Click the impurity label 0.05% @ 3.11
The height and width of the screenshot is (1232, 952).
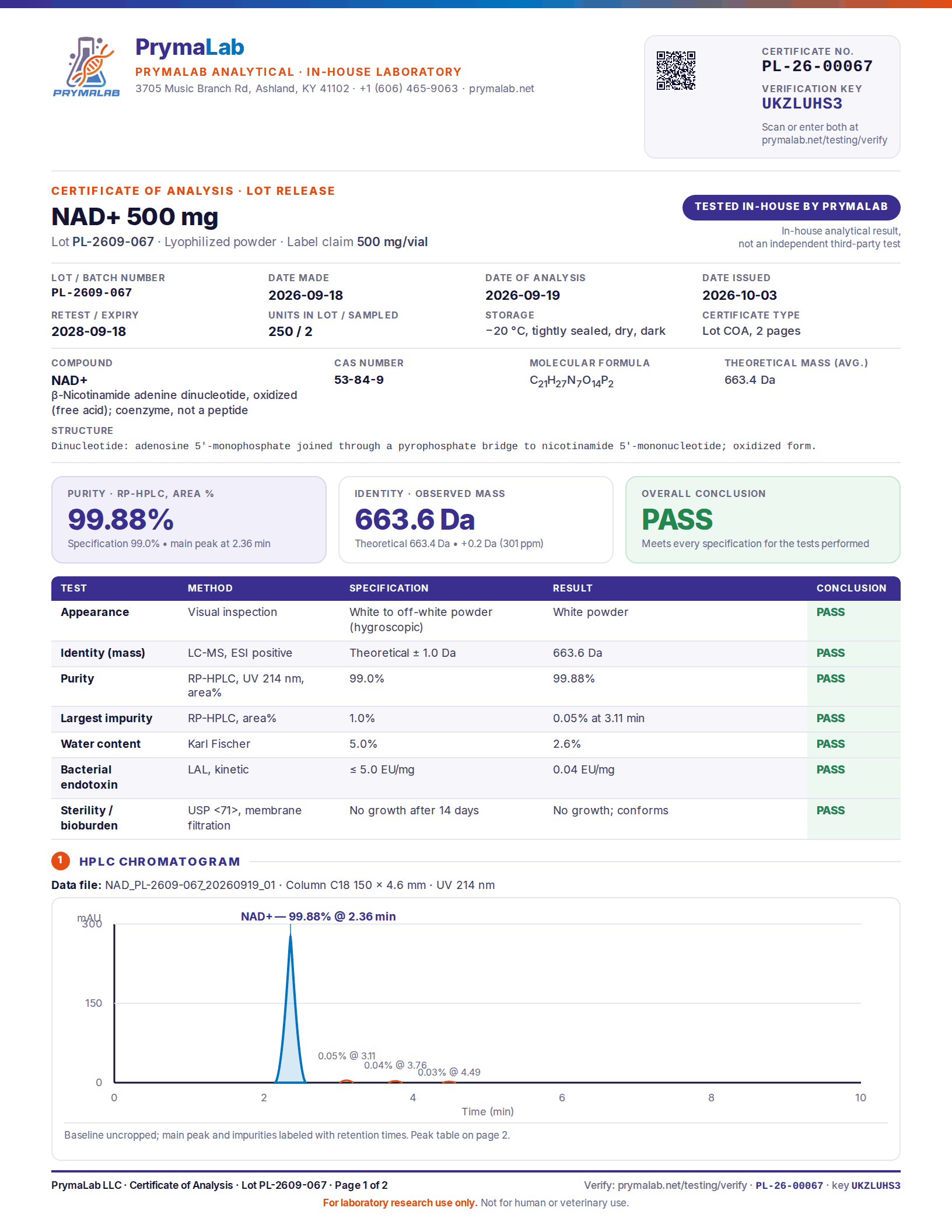tap(346, 1056)
